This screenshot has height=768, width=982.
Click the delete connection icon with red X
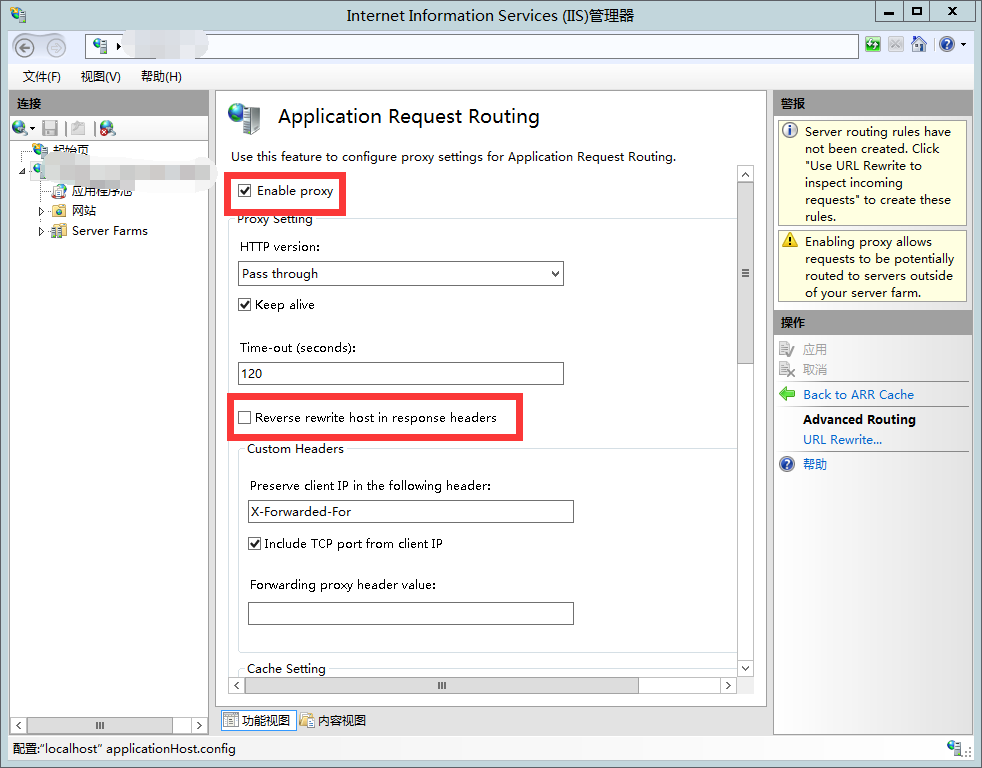tap(107, 128)
